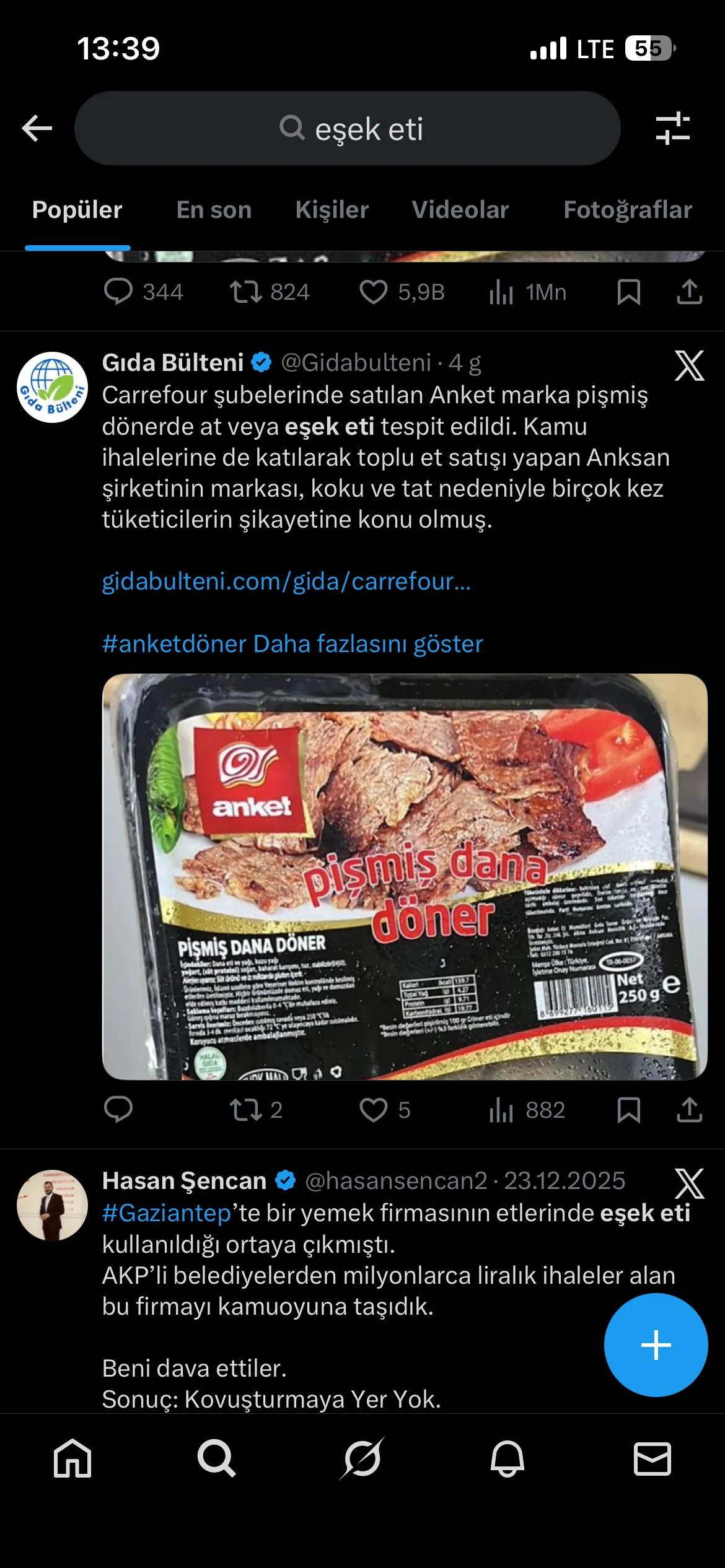The image size is (725, 1568).
Task: Open the Videolar tab
Action: (460, 210)
